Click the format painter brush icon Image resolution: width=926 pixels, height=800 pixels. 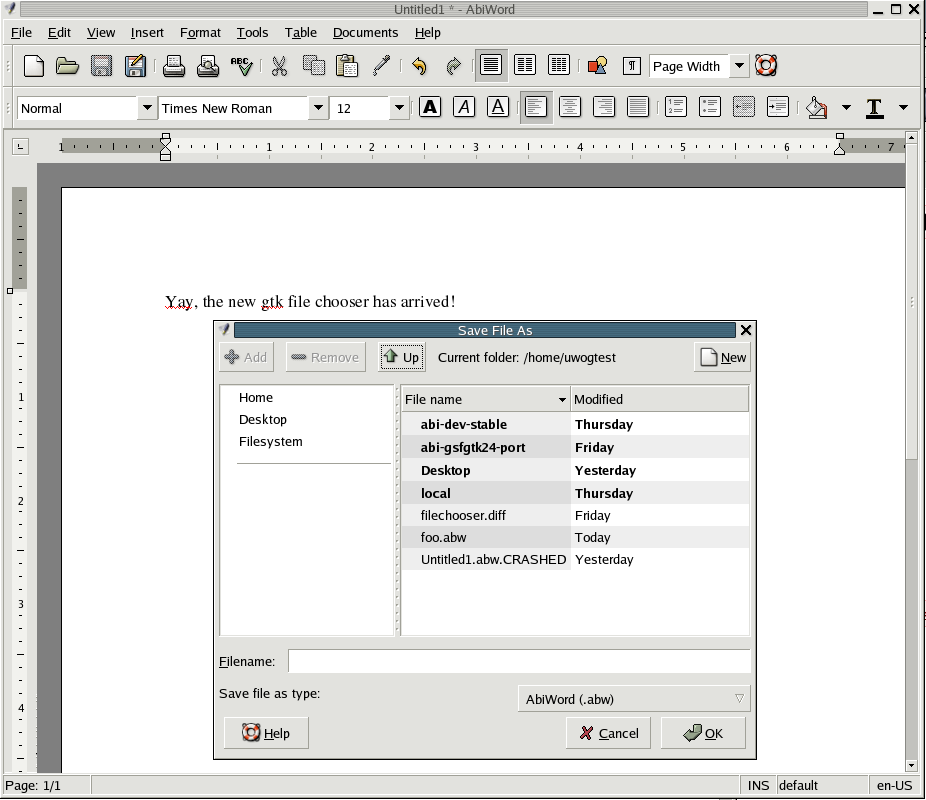point(381,66)
